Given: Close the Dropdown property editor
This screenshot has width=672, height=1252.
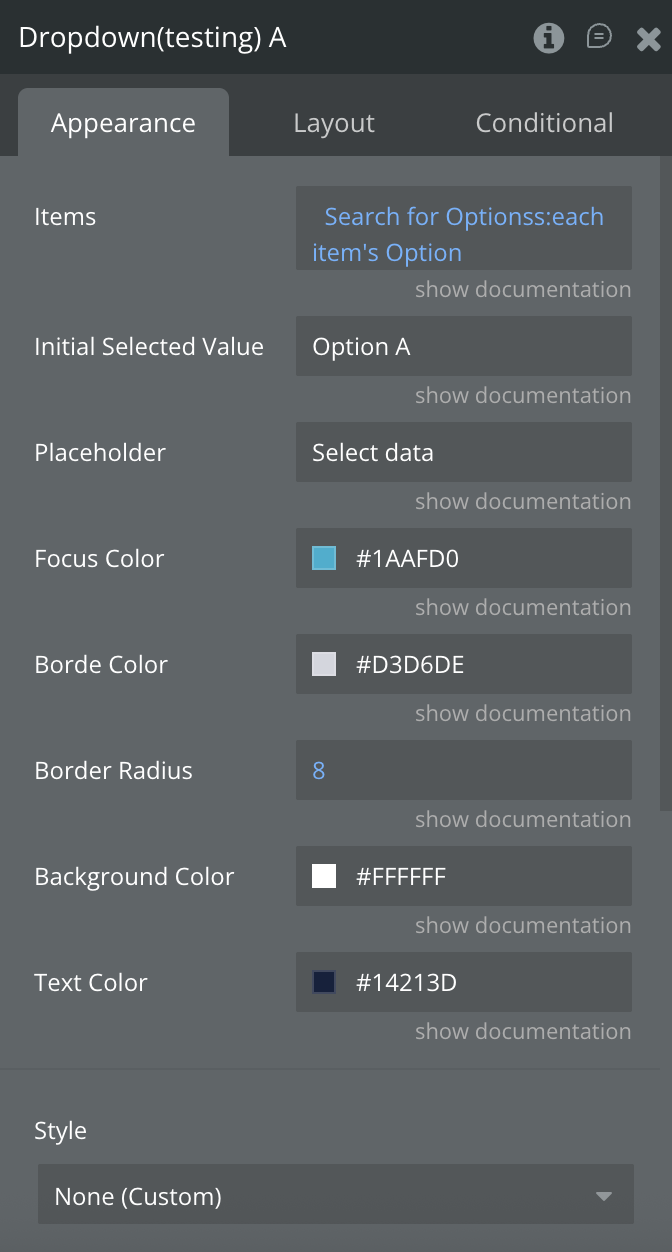Looking at the screenshot, I should click(x=648, y=38).
